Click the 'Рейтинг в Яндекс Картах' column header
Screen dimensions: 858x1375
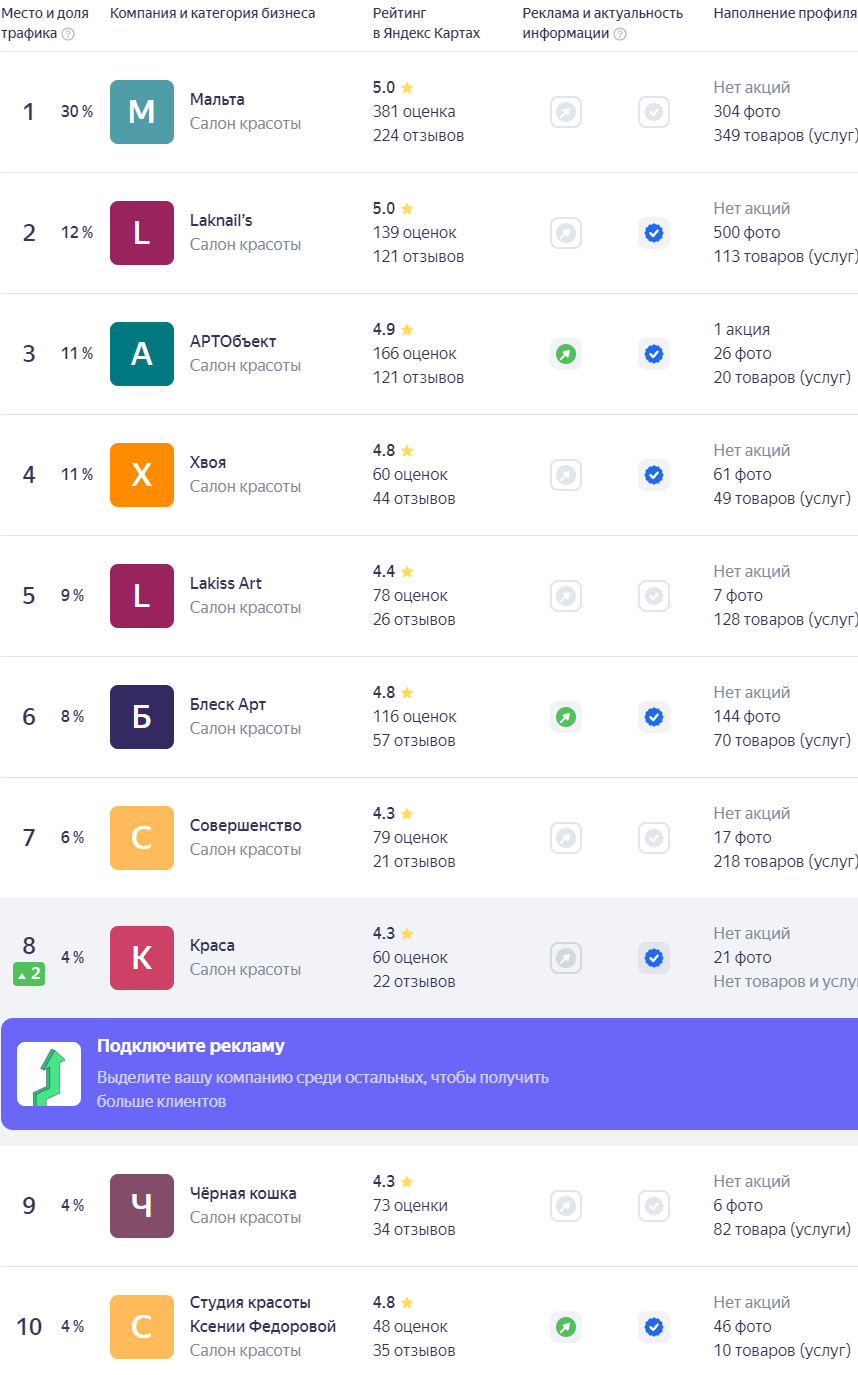(x=427, y=23)
